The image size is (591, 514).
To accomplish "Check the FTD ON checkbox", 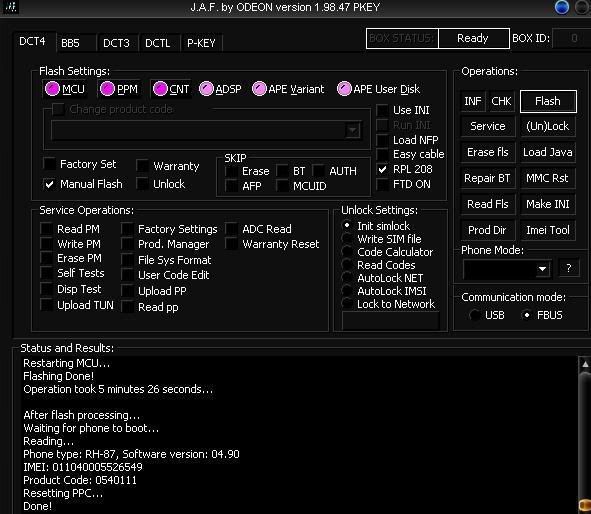I will 382,184.
